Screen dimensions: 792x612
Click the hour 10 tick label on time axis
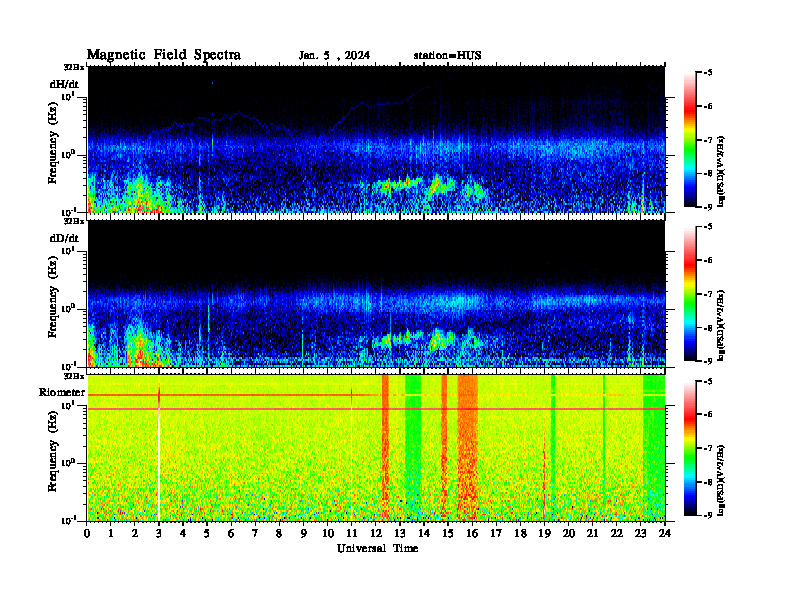pos(328,534)
